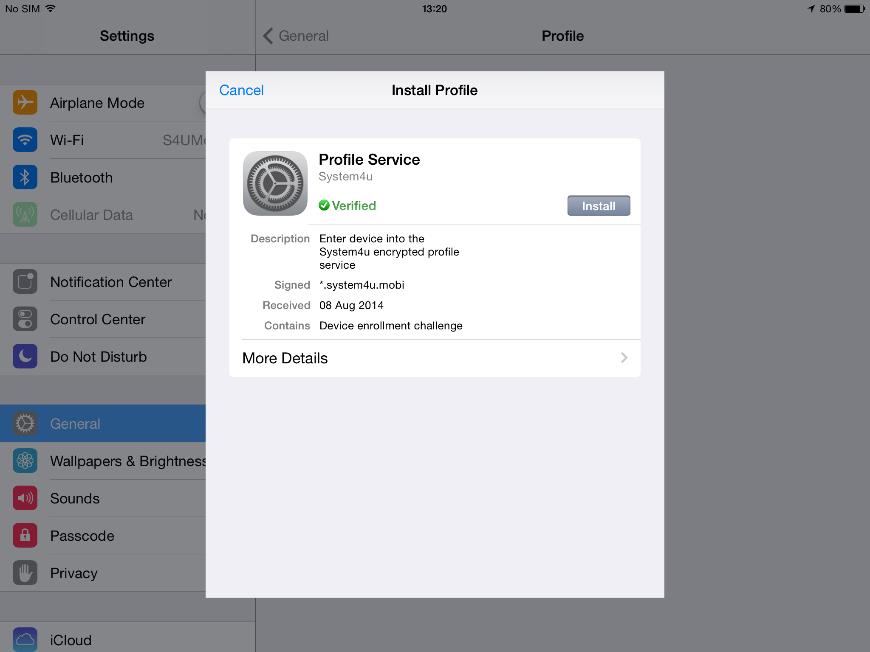Open Bluetooth settings icon
Image resolution: width=870 pixels, height=652 pixels.
(x=25, y=178)
